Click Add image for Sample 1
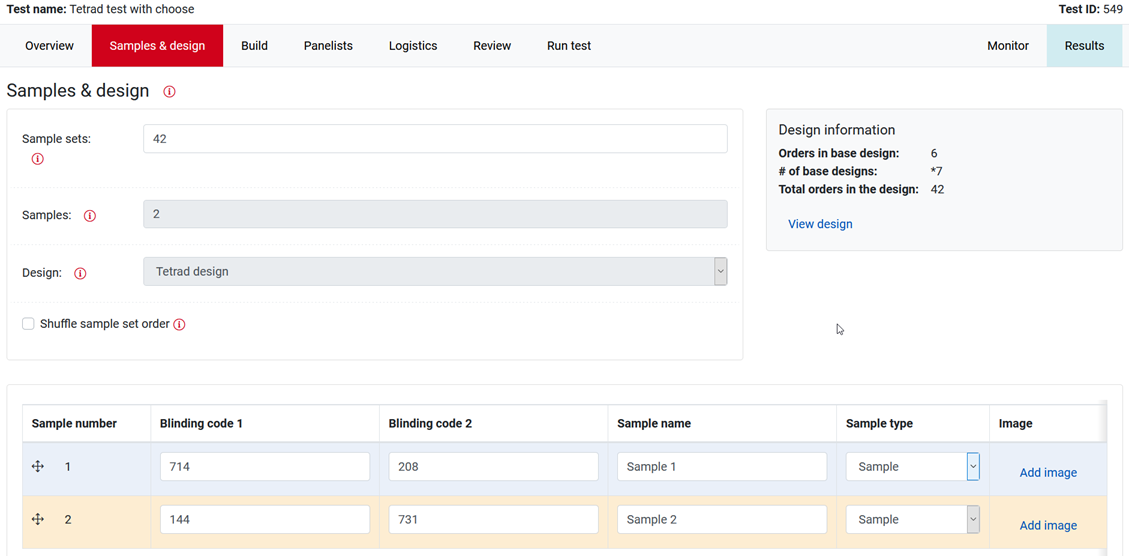Viewport: 1129px width, 556px height. click(x=1048, y=473)
